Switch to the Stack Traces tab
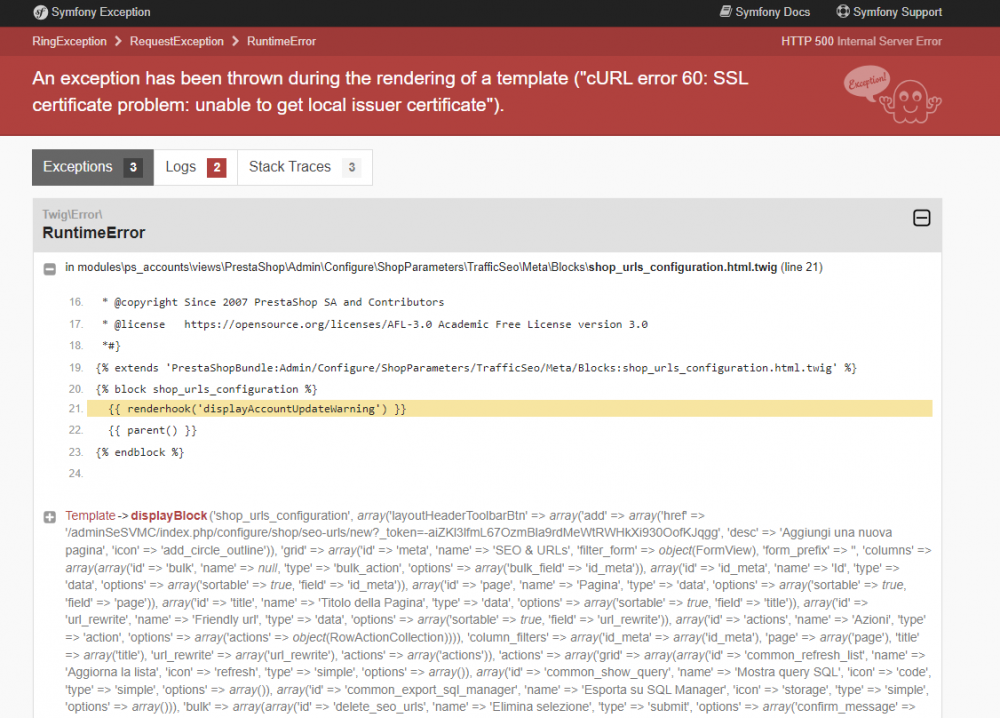Image resolution: width=1000 pixels, height=718 pixels. tap(305, 167)
